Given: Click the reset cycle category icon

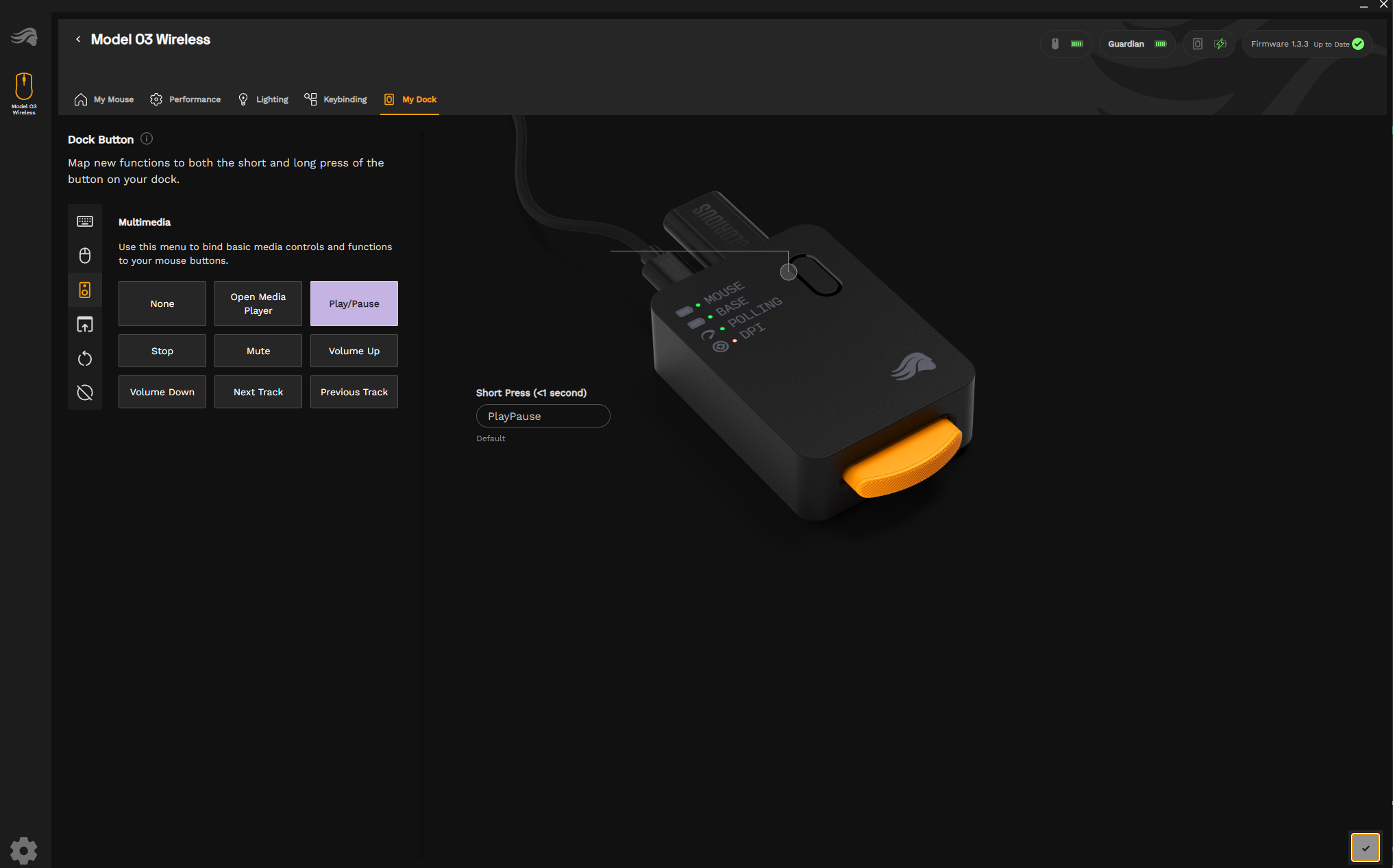Looking at the screenshot, I should [85, 358].
